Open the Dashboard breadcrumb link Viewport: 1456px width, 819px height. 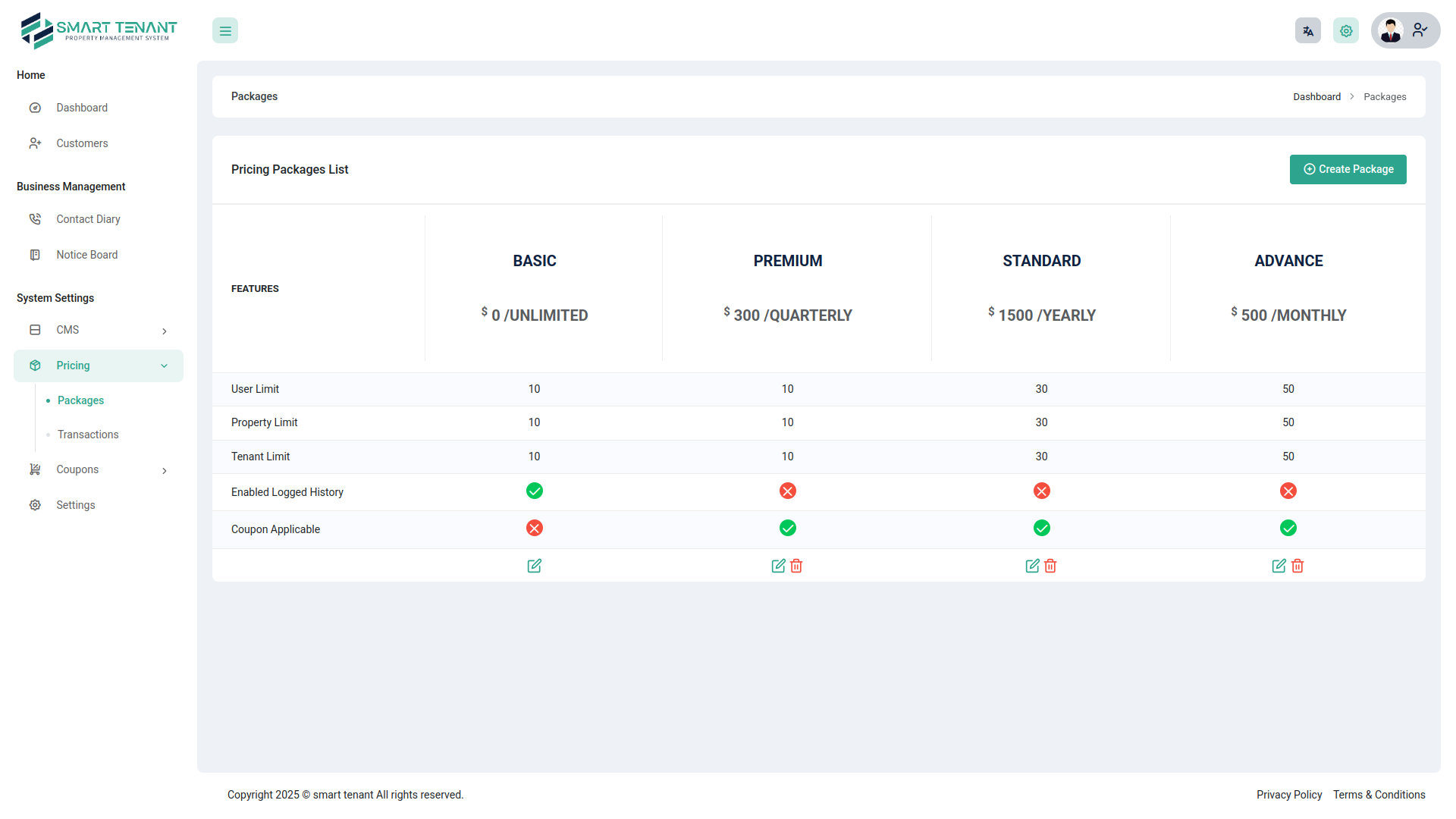(1317, 96)
